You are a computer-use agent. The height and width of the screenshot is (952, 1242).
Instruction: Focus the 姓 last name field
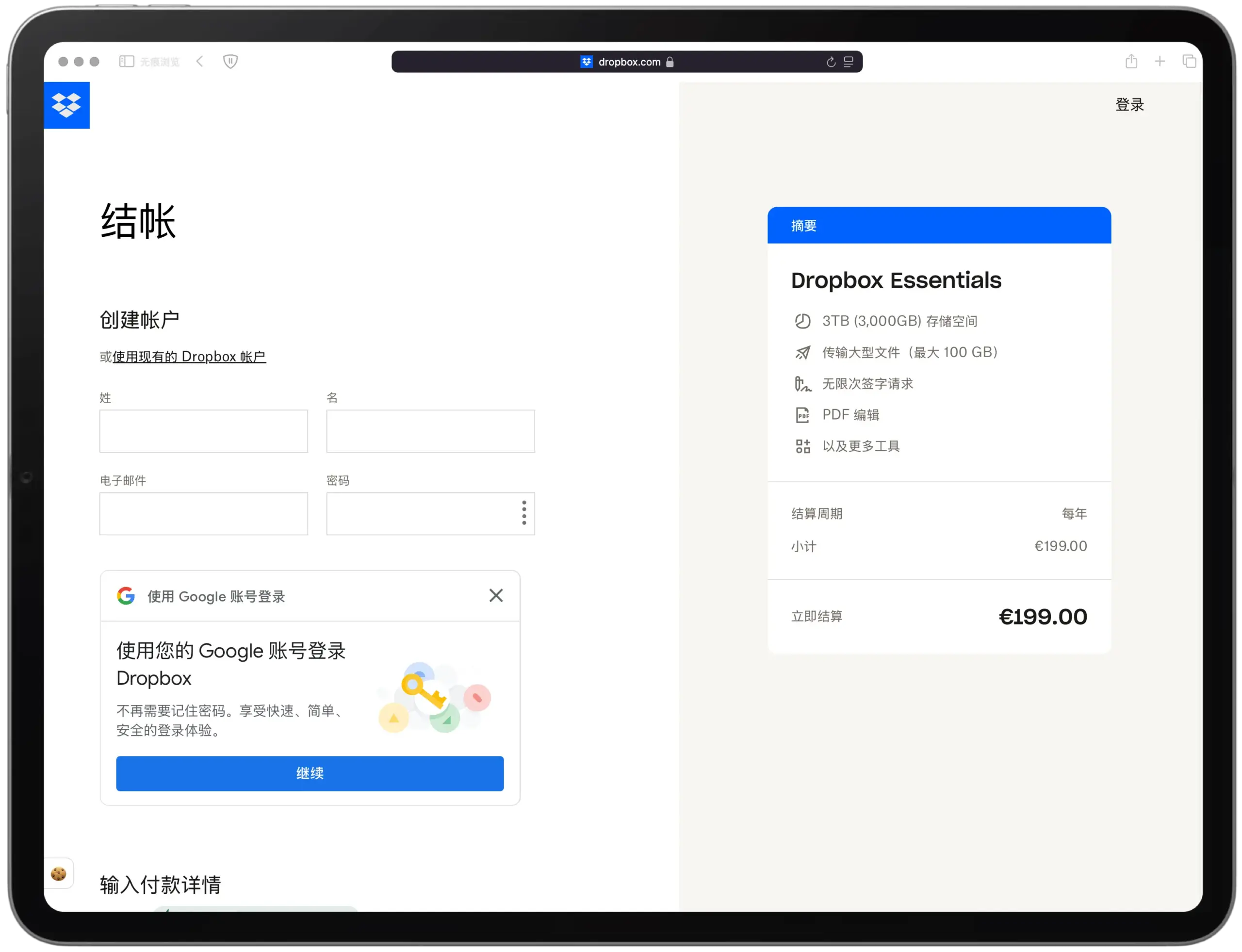coord(203,431)
